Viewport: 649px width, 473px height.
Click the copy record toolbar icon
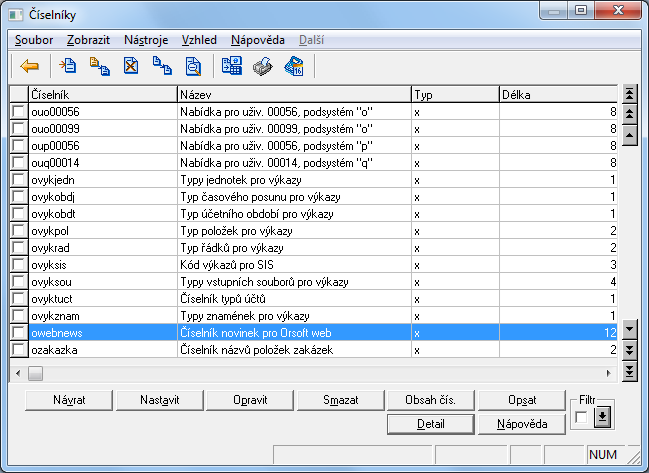click(99, 67)
